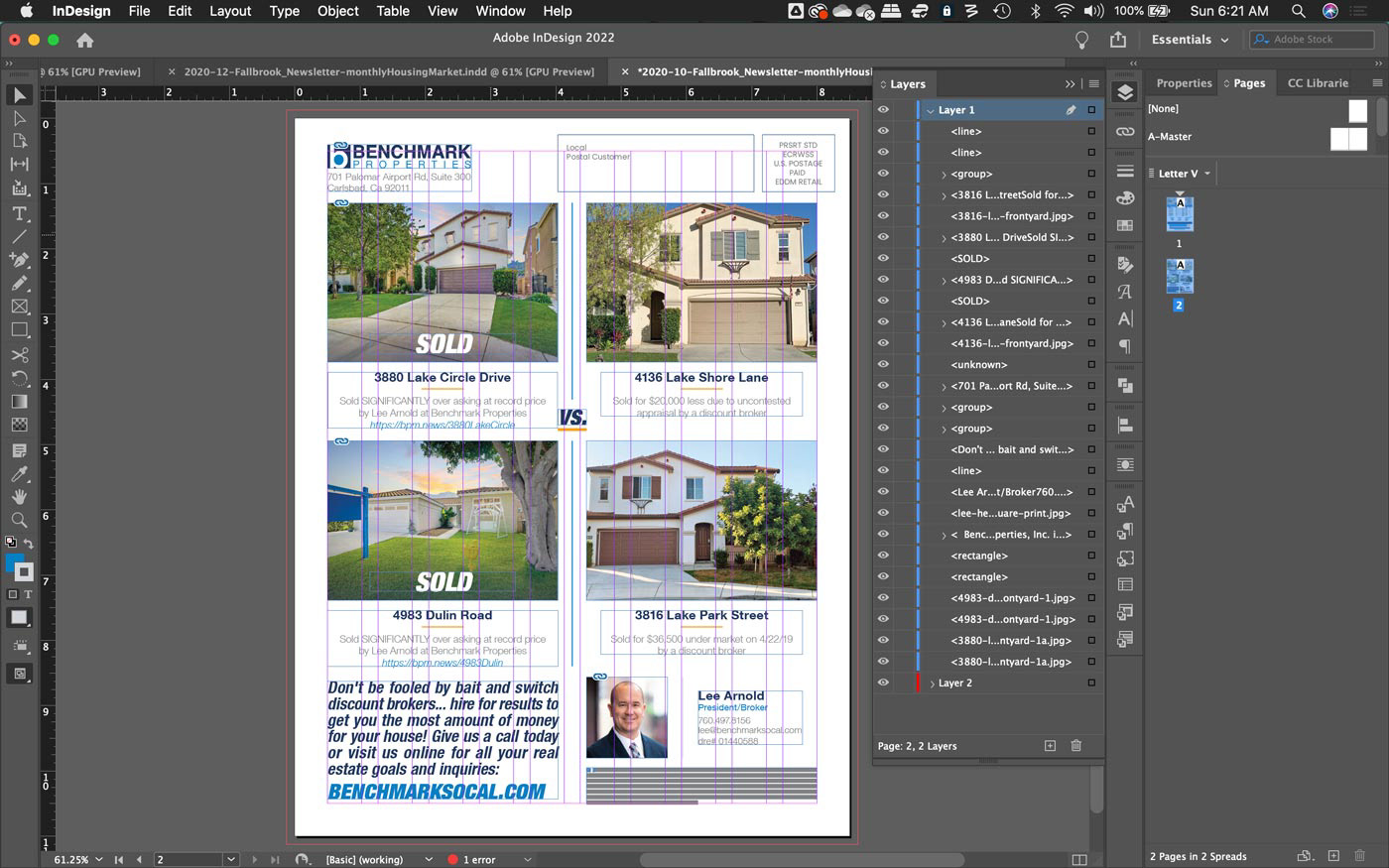Create new page in Pages panel
Viewport: 1389px width, 868px height.
1333,856
